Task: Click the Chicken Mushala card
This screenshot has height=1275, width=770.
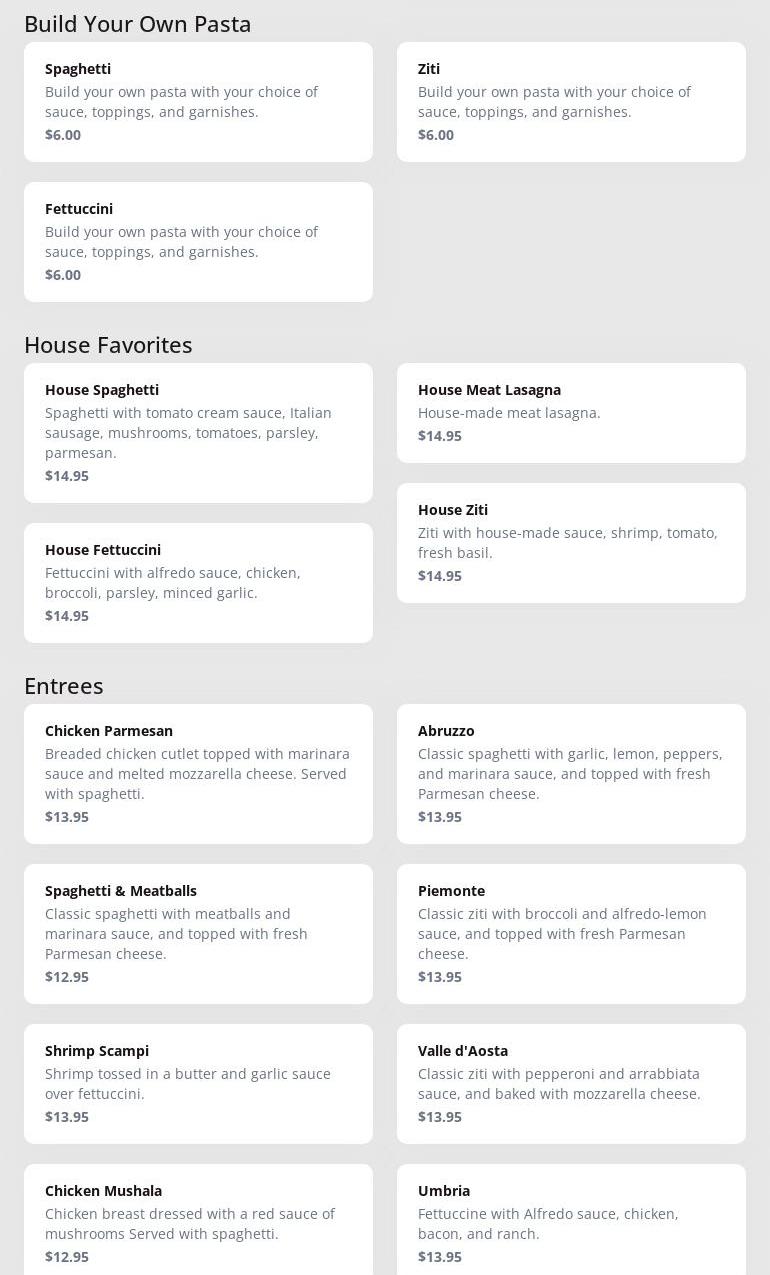Action: [x=198, y=1220]
